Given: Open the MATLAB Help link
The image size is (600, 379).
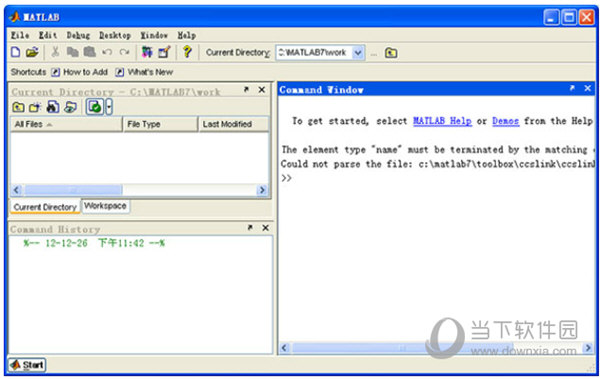Looking at the screenshot, I should [442, 121].
